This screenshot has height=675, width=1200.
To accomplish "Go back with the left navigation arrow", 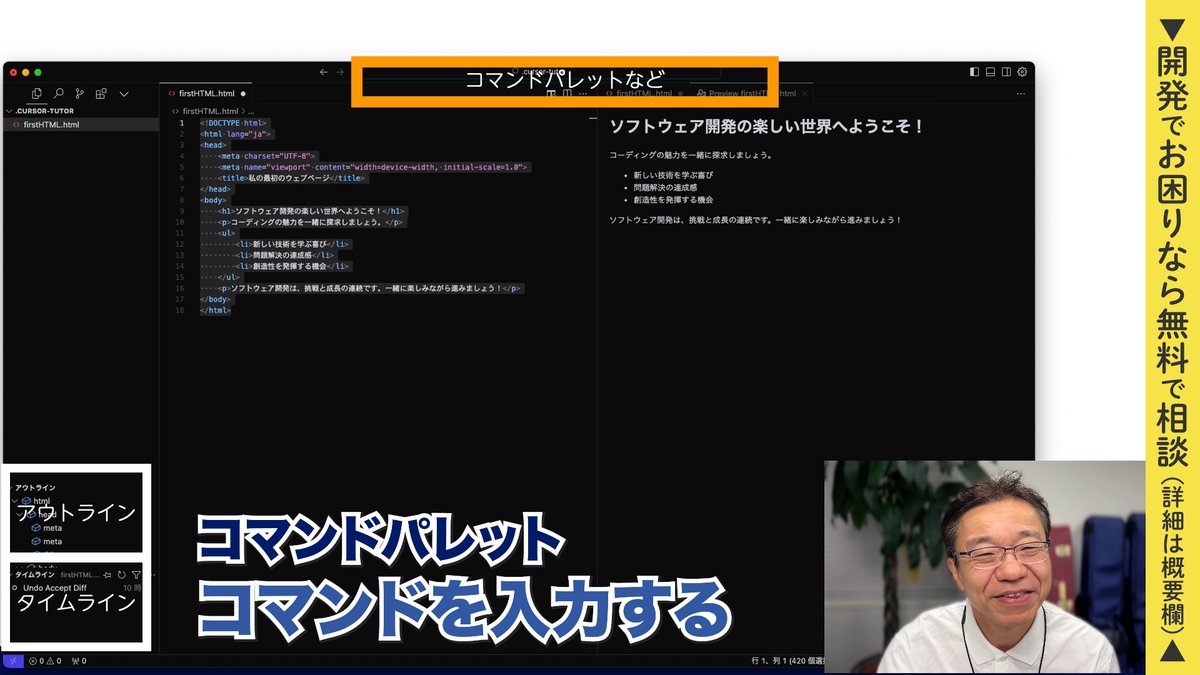I will coord(323,72).
